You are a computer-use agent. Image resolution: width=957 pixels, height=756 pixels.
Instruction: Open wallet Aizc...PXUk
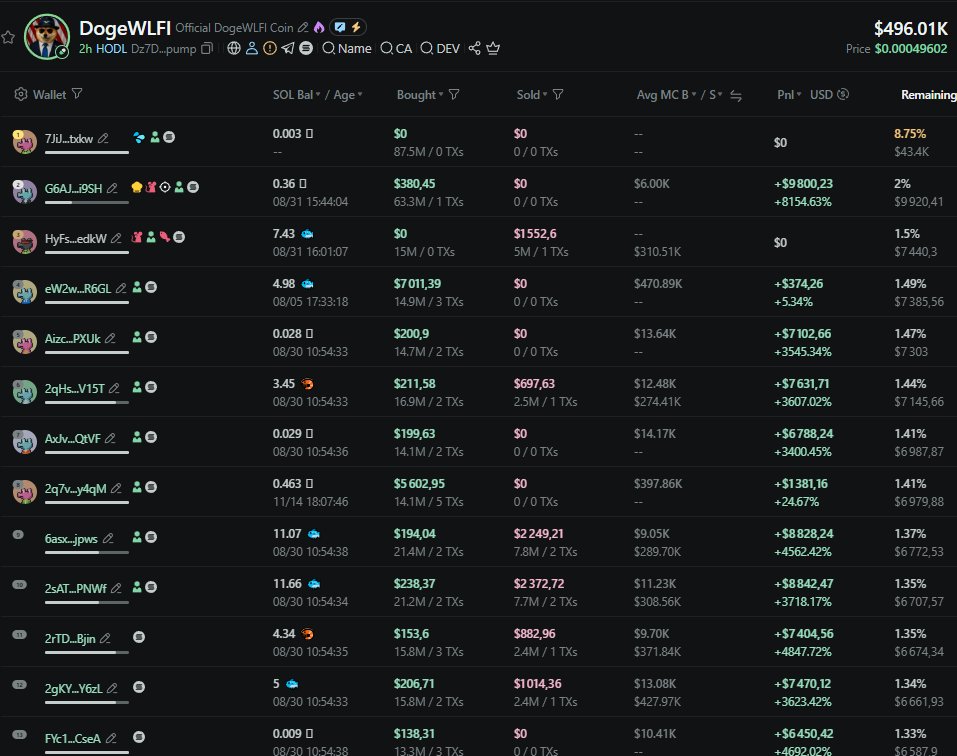pos(73,339)
